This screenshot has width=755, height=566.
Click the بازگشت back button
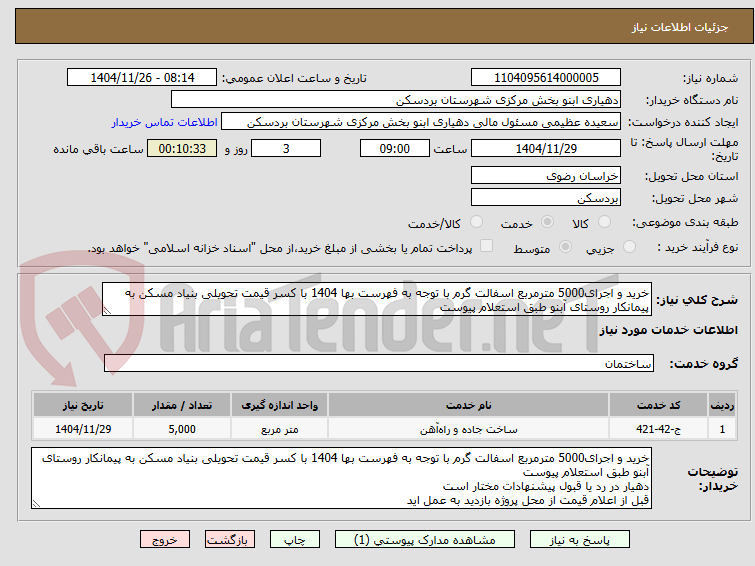(230, 540)
